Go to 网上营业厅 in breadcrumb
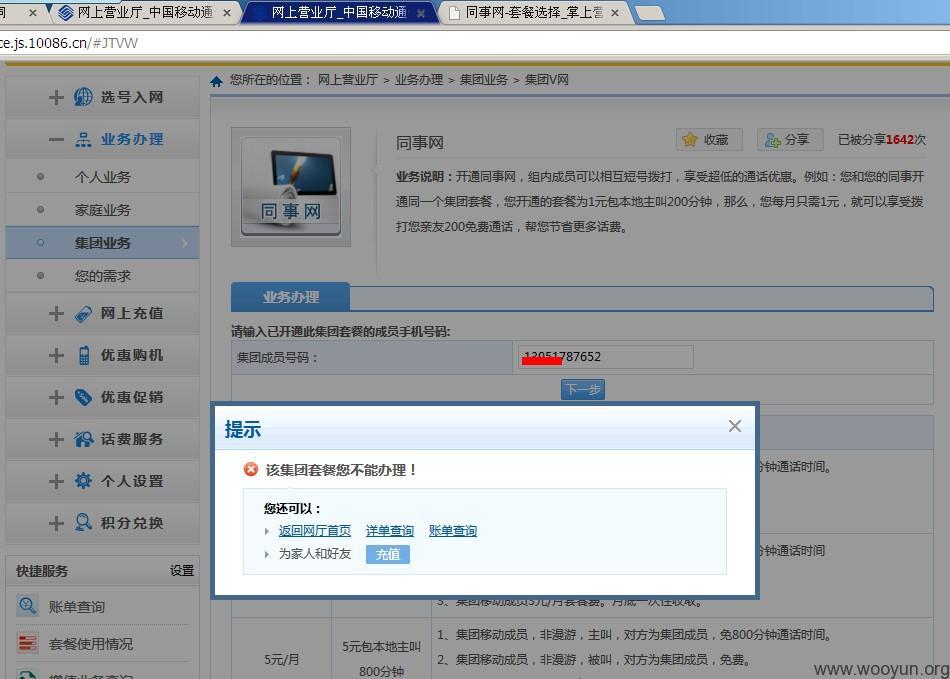The width and height of the screenshot is (950, 679). click(x=348, y=80)
